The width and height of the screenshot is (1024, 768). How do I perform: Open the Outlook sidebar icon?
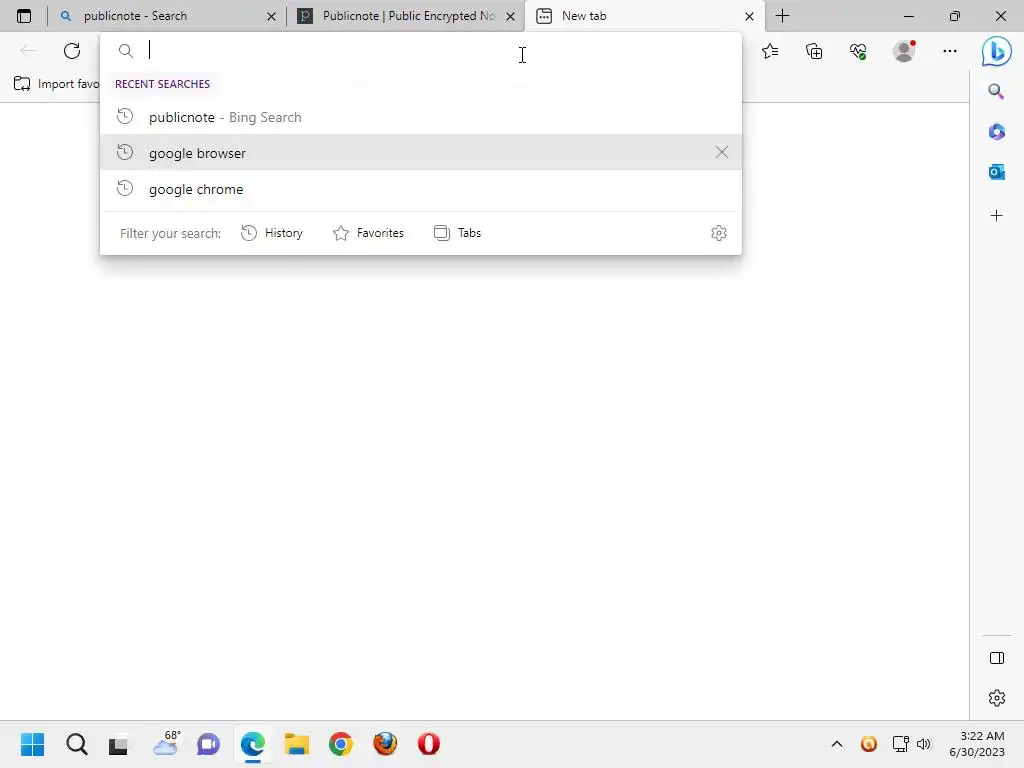[997, 172]
